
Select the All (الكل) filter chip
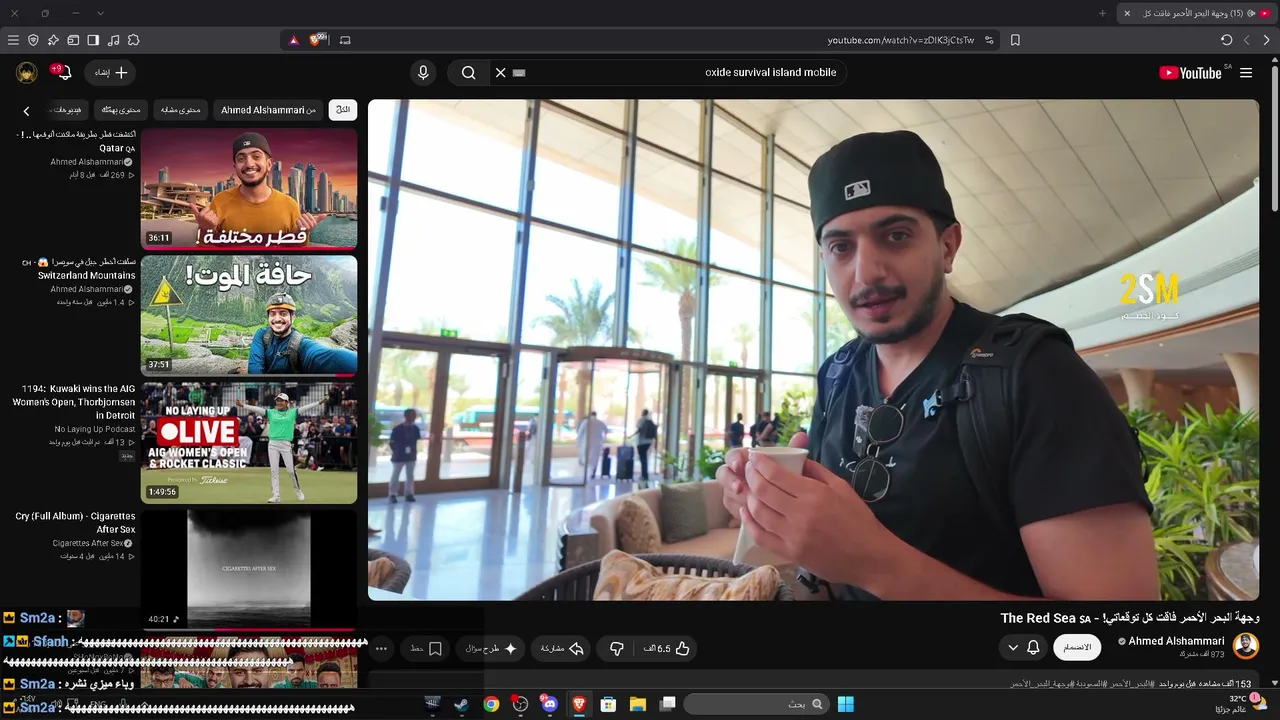click(x=343, y=110)
